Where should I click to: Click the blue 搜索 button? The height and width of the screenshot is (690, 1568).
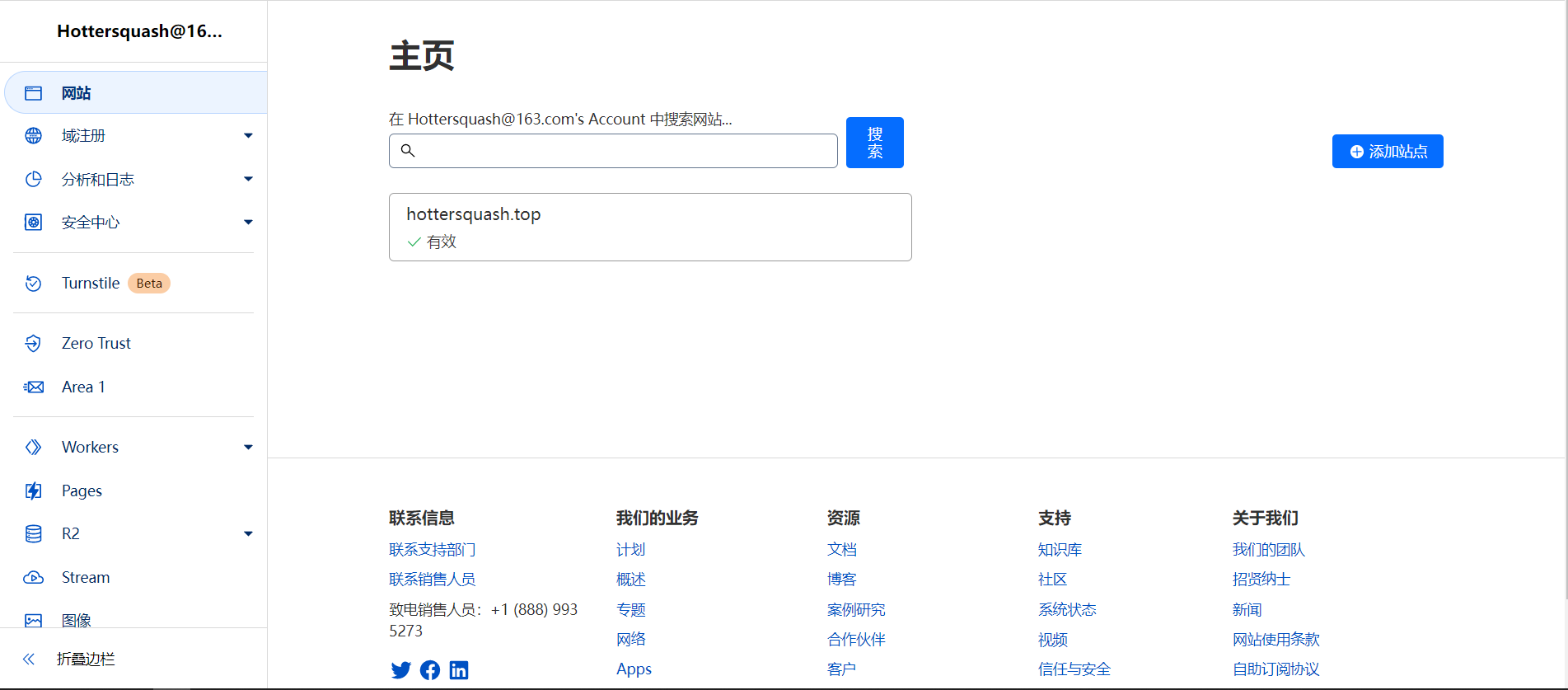click(875, 143)
